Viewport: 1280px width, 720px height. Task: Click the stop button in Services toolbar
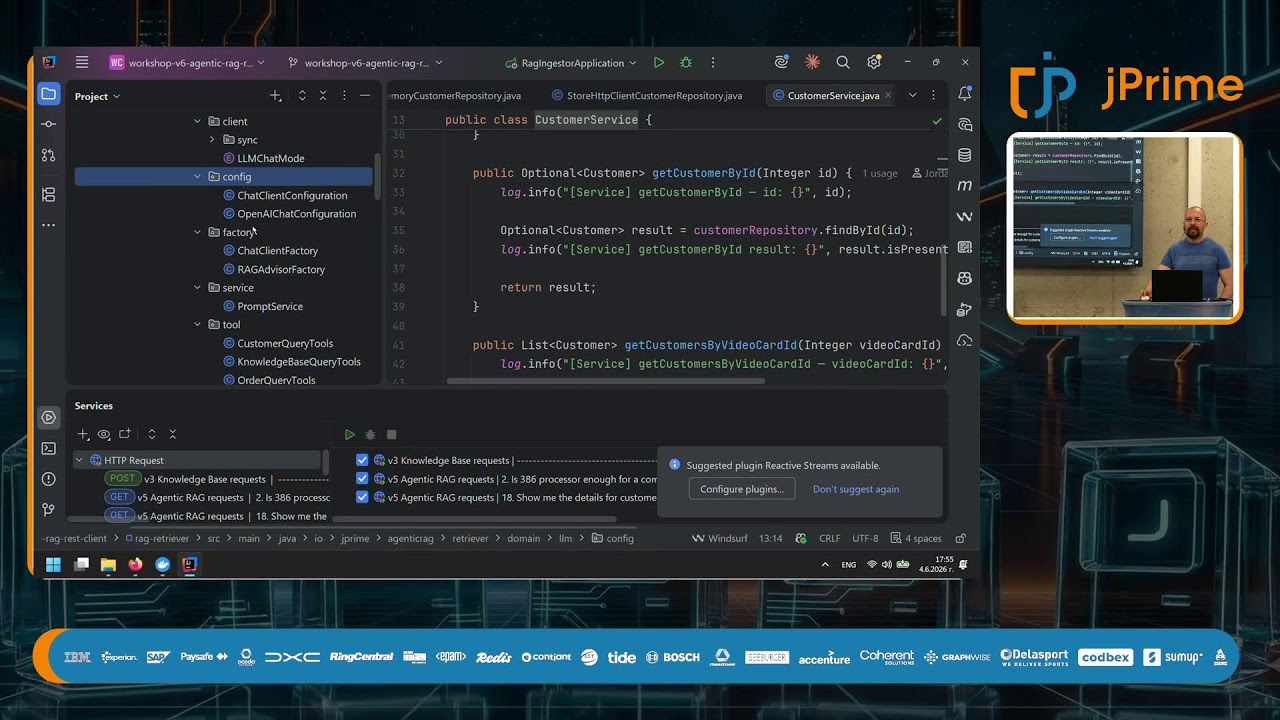click(x=391, y=434)
